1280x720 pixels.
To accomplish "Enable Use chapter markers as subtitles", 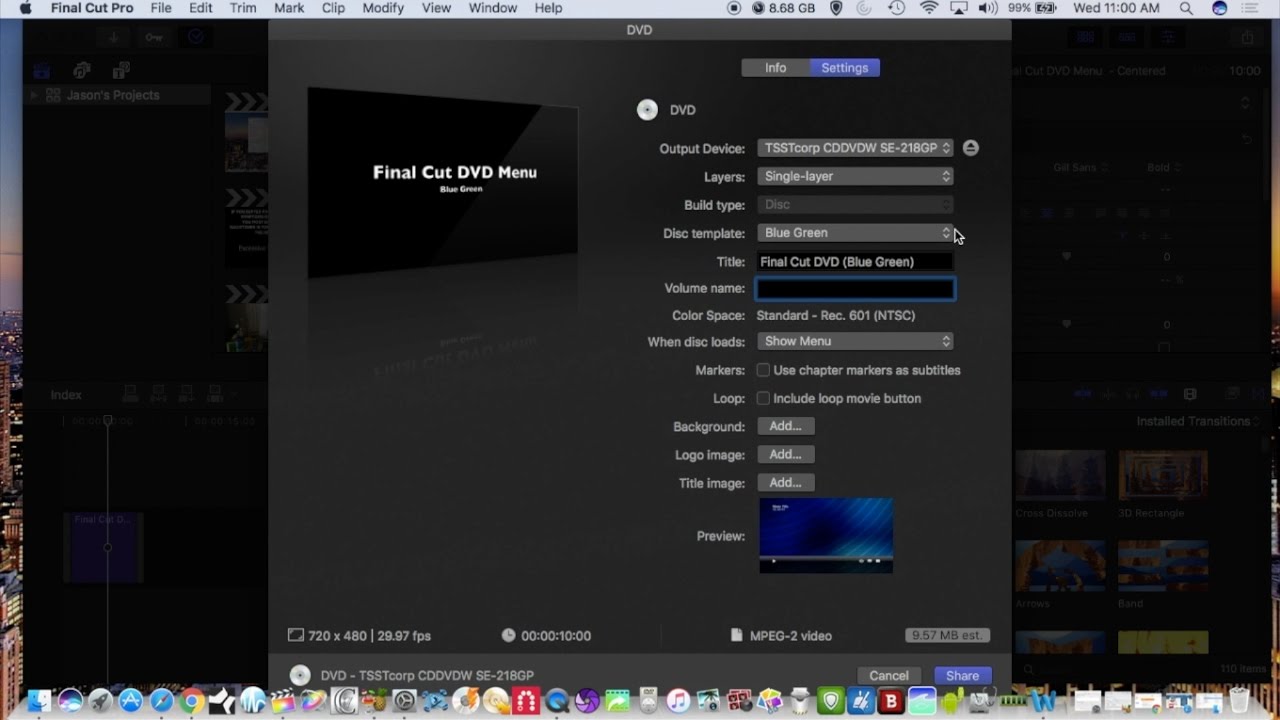I will pos(763,370).
